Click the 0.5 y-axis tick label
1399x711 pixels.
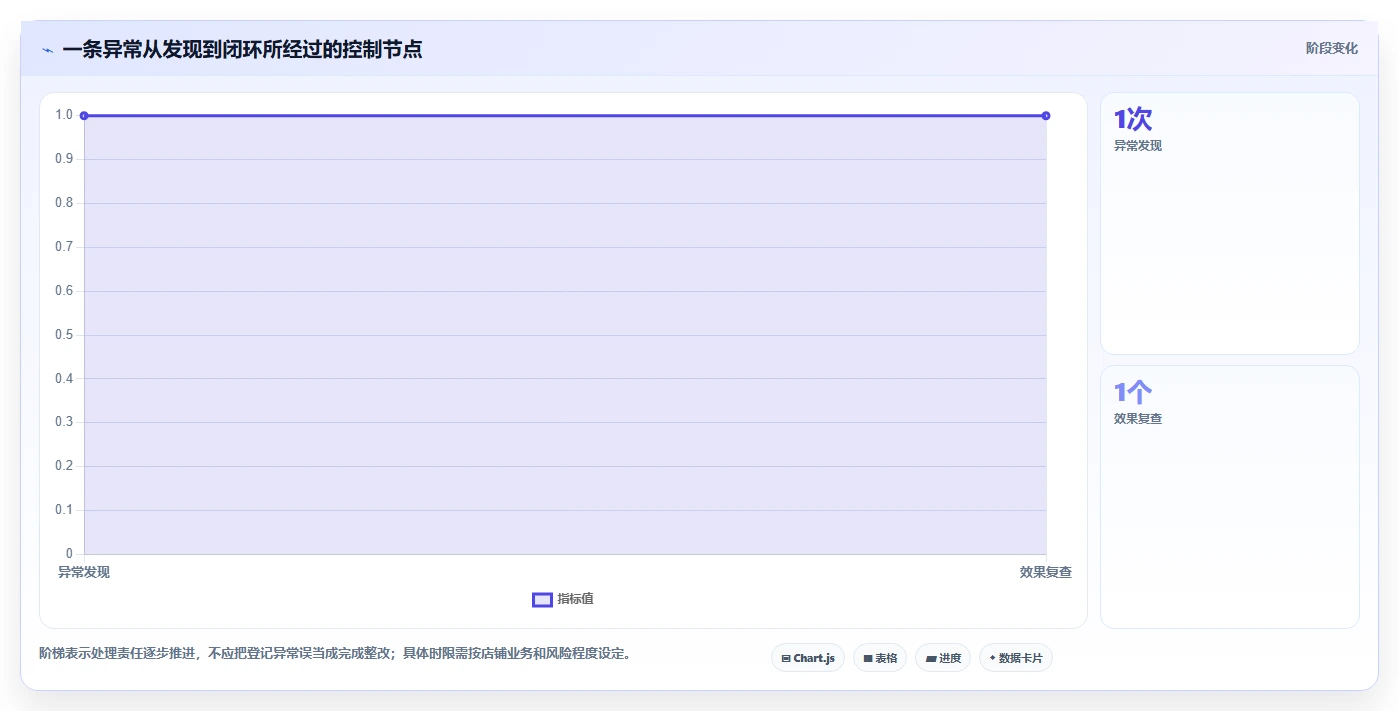pos(64,335)
